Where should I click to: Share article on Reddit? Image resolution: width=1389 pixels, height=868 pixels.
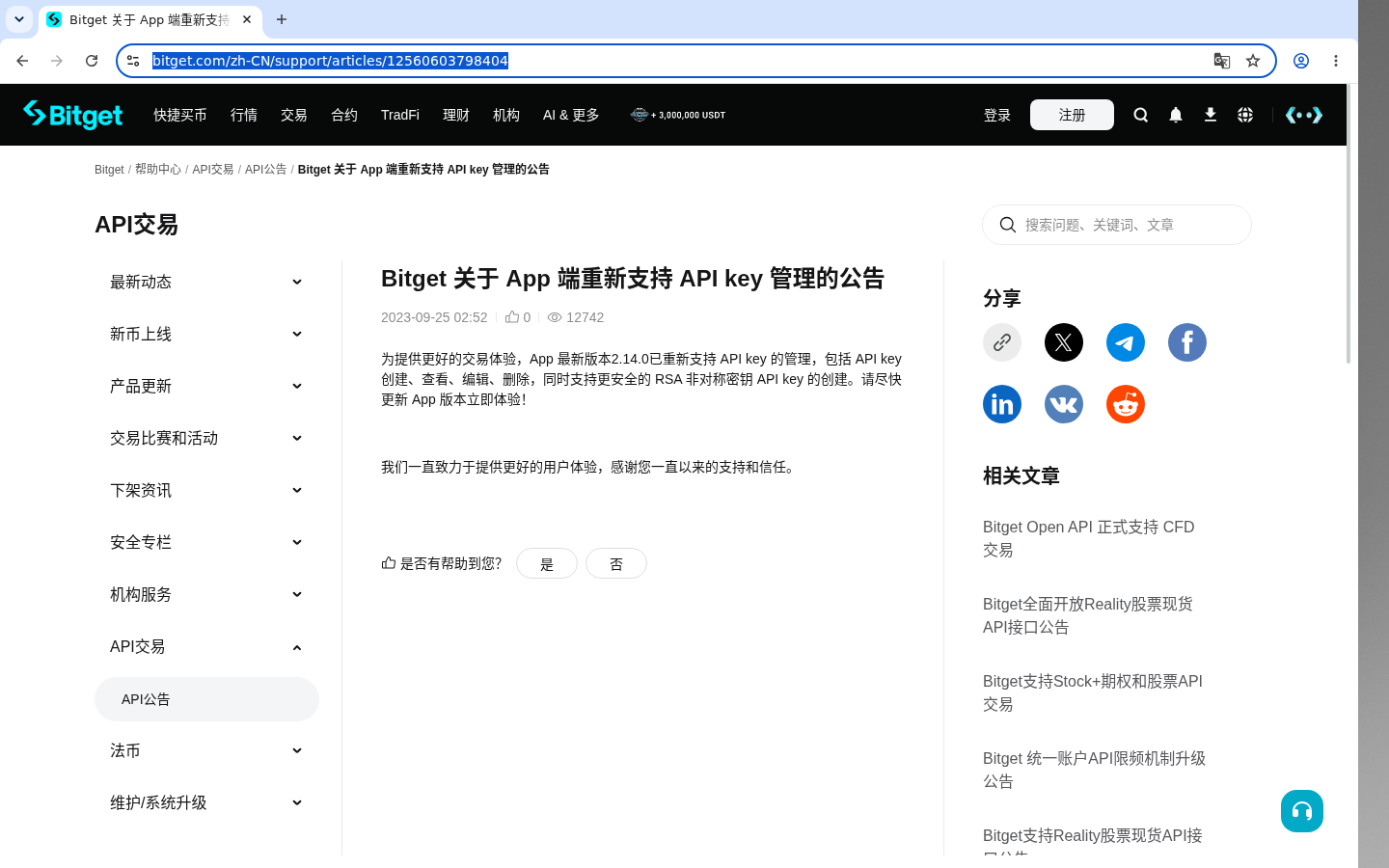pyautogui.click(x=1126, y=404)
